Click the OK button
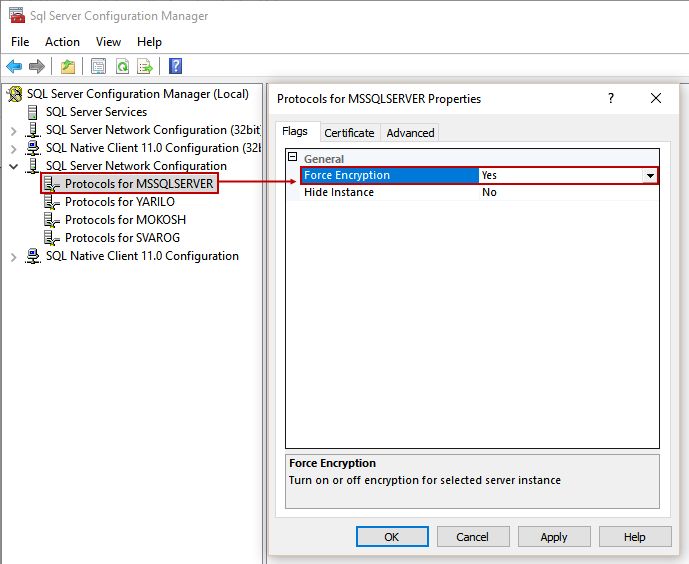This screenshot has width=689, height=564. tap(392, 537)
